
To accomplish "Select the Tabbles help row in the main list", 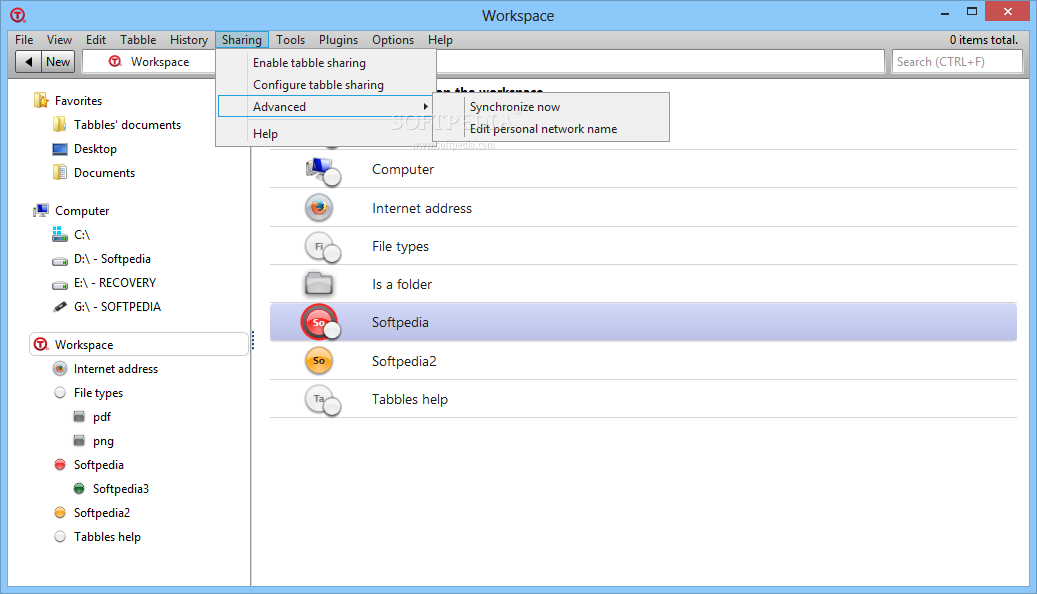I will [x=643, y=399].
